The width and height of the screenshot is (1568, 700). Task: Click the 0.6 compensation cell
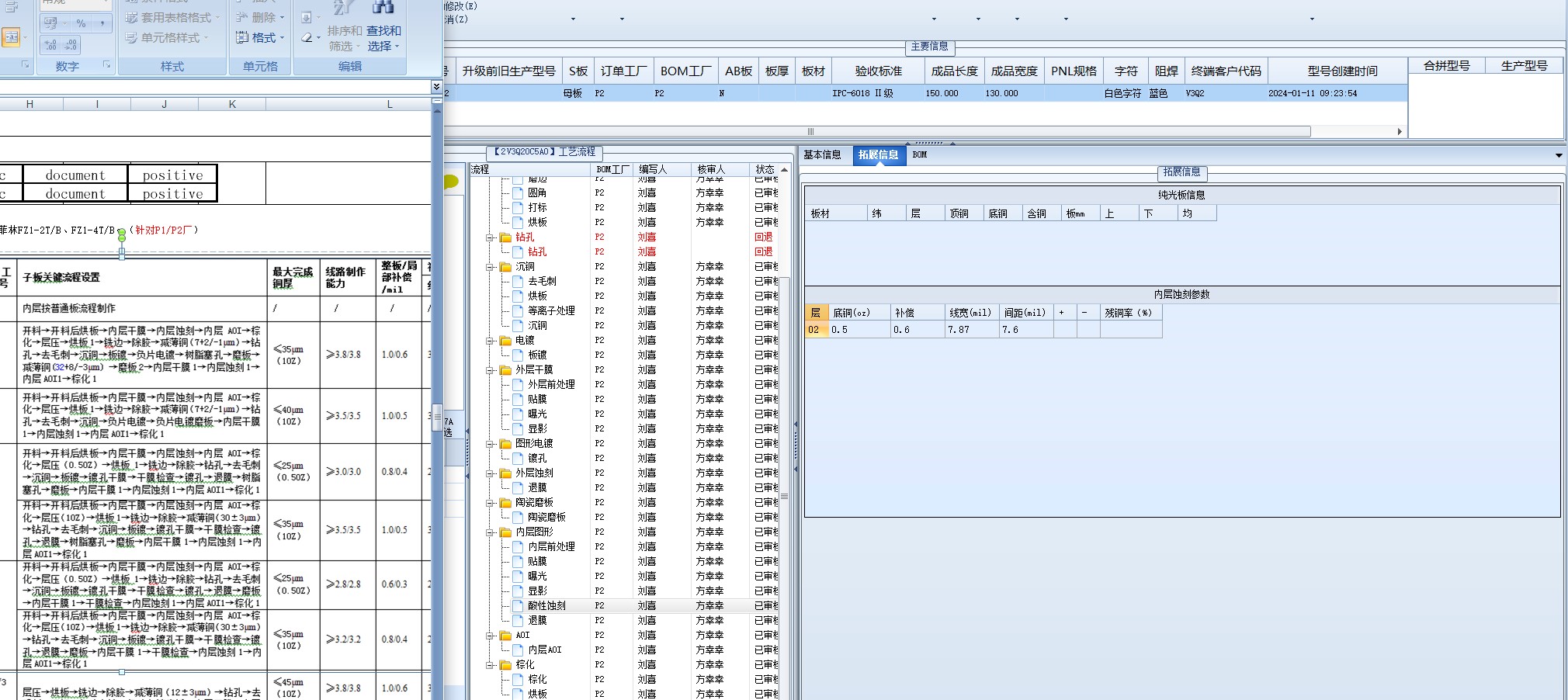[x=918, y=330]
